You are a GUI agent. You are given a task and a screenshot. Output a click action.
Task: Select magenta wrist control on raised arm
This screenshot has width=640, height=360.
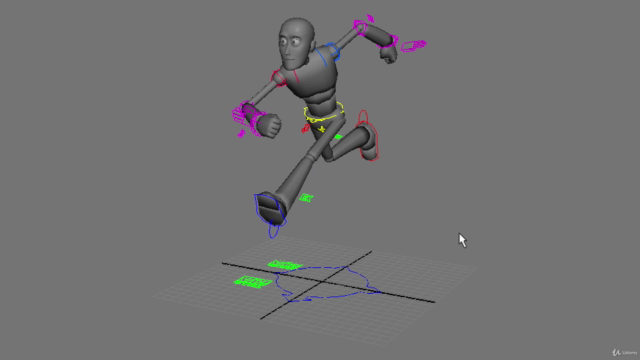(388, 42)
